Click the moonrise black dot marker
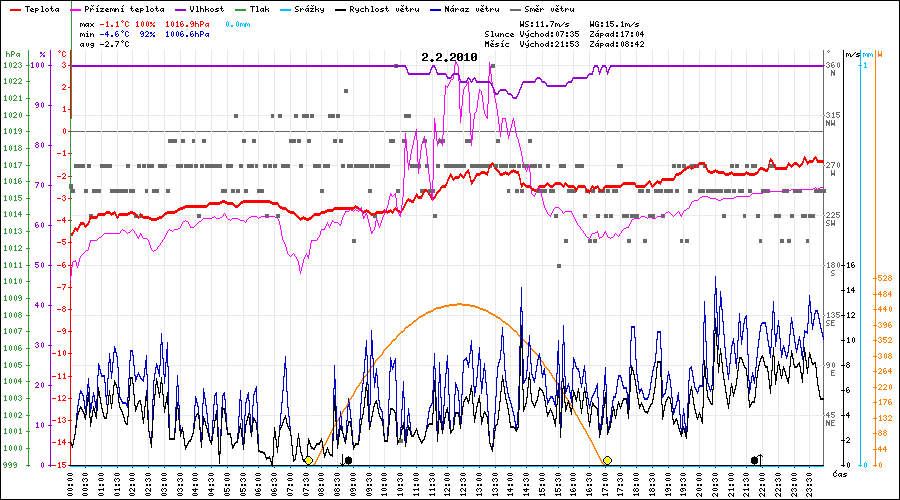Screen dimensions: 900x500 coord(755,460)
